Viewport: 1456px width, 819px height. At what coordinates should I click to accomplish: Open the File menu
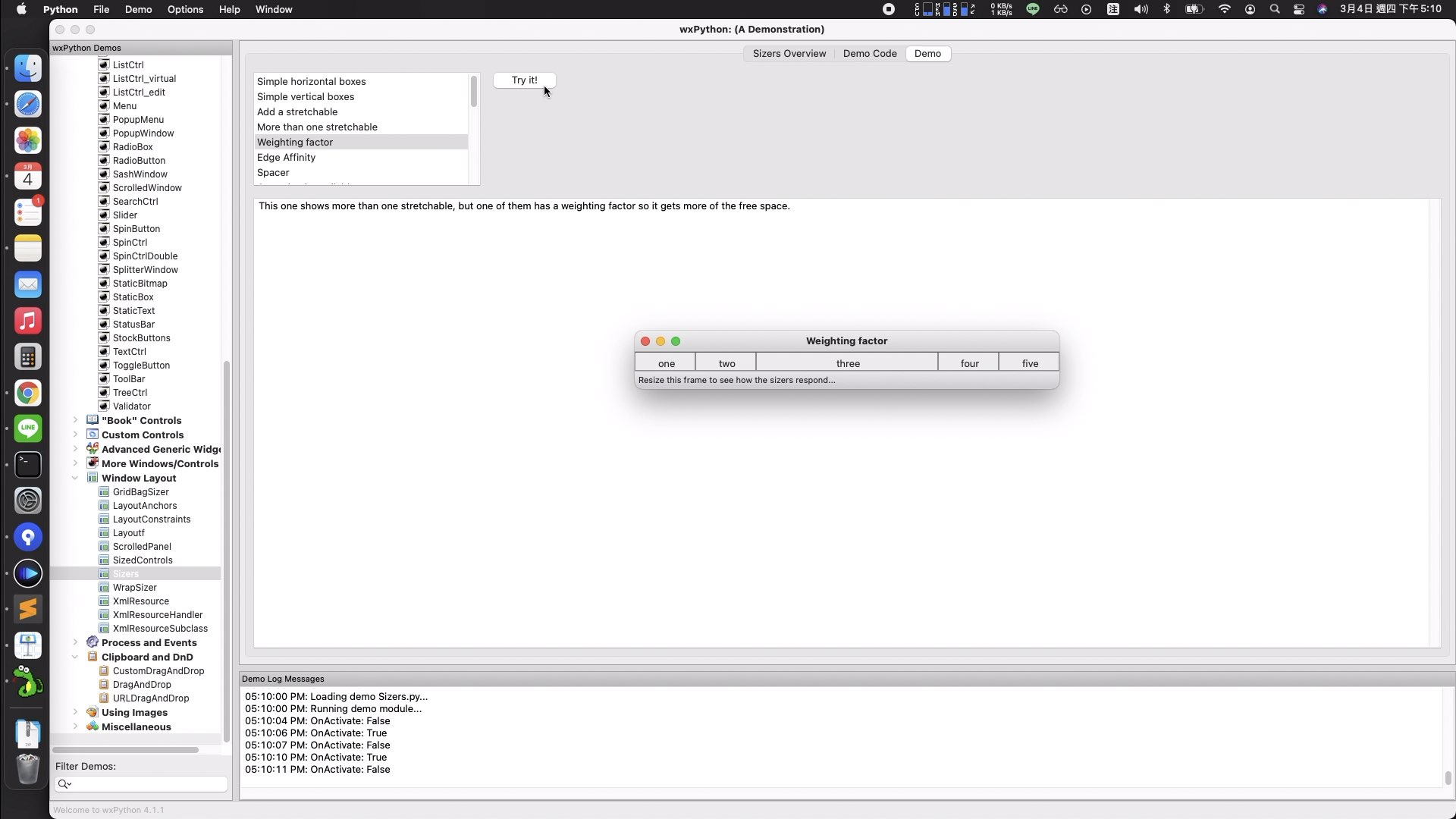click(101, 9)
